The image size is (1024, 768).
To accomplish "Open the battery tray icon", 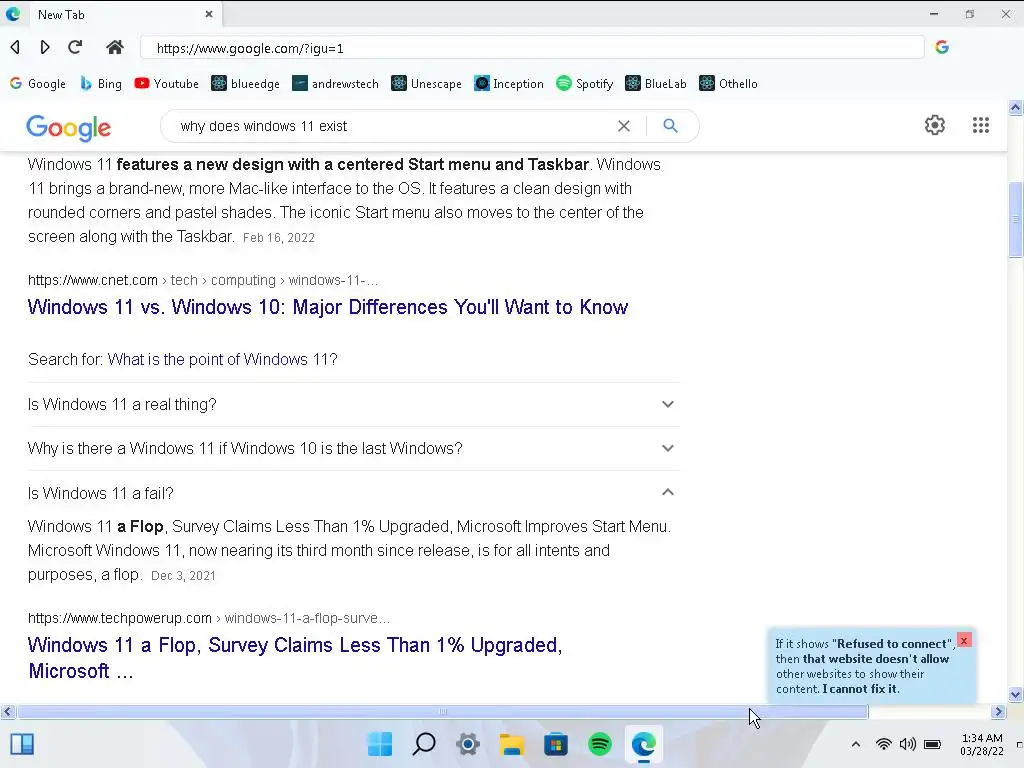I will 933,744.
